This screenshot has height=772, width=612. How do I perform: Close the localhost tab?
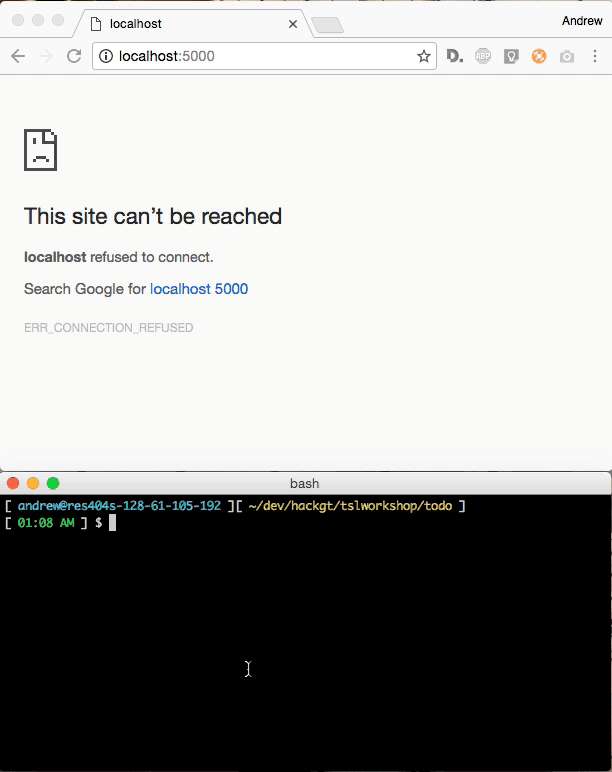(x=293, y=24)
